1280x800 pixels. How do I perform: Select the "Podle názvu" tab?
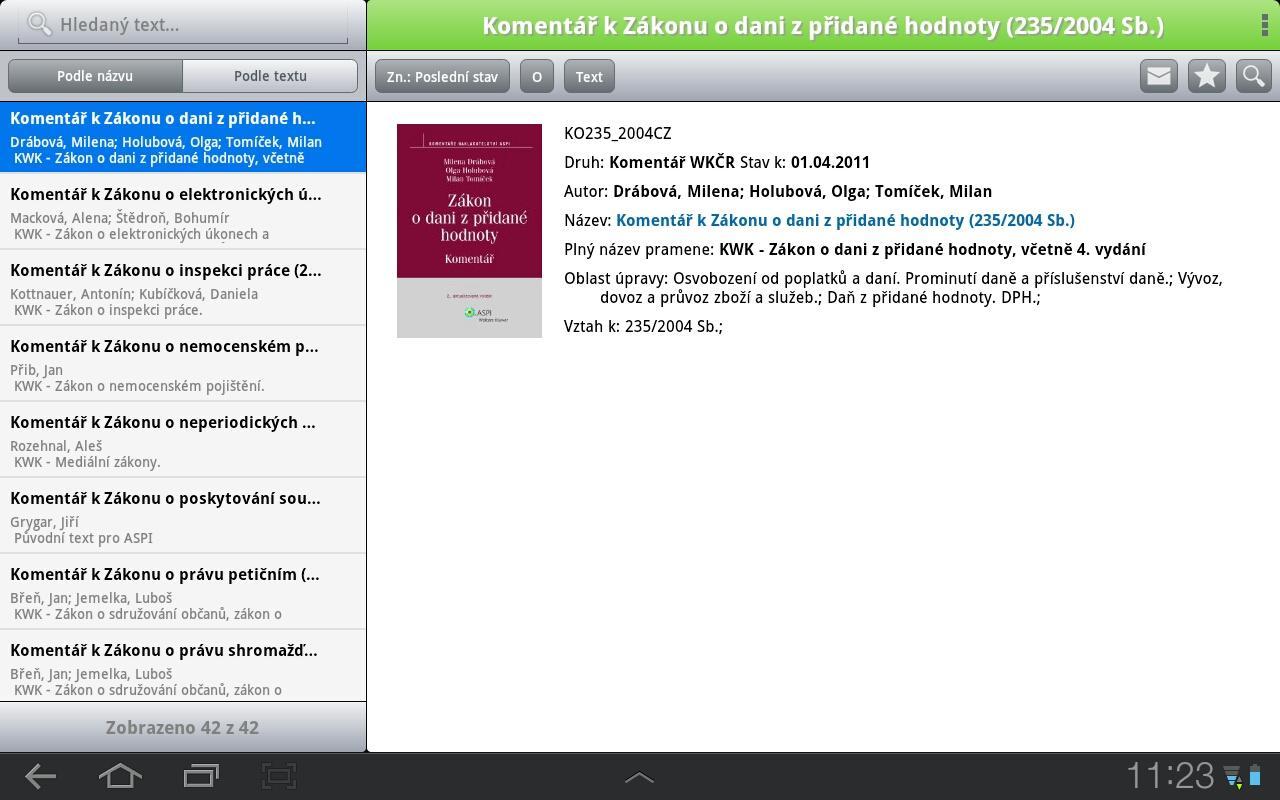[96, 75]
